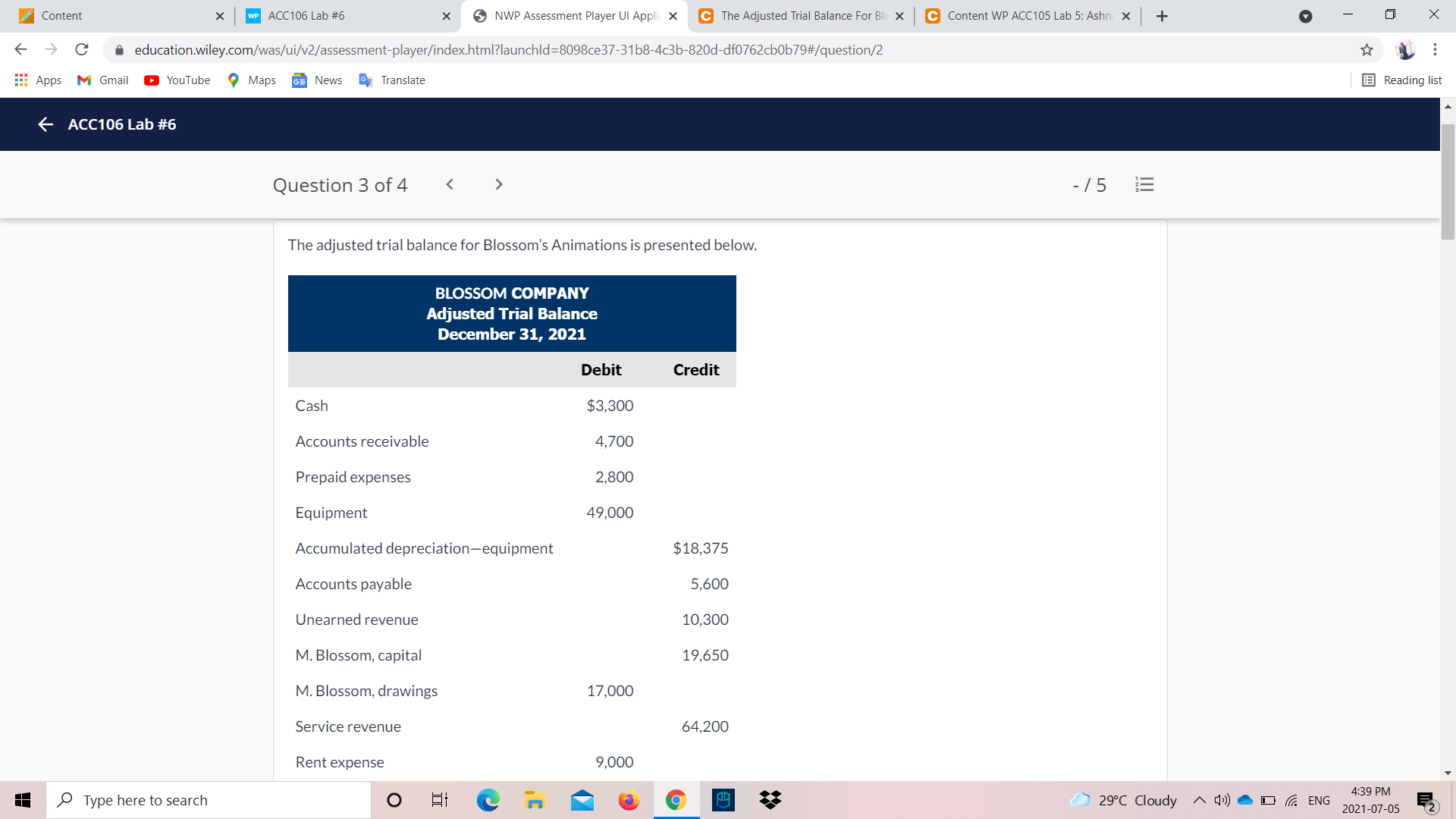Reload the page
The height and width of the screenshot is (819, 1456).
click(82, 50)
